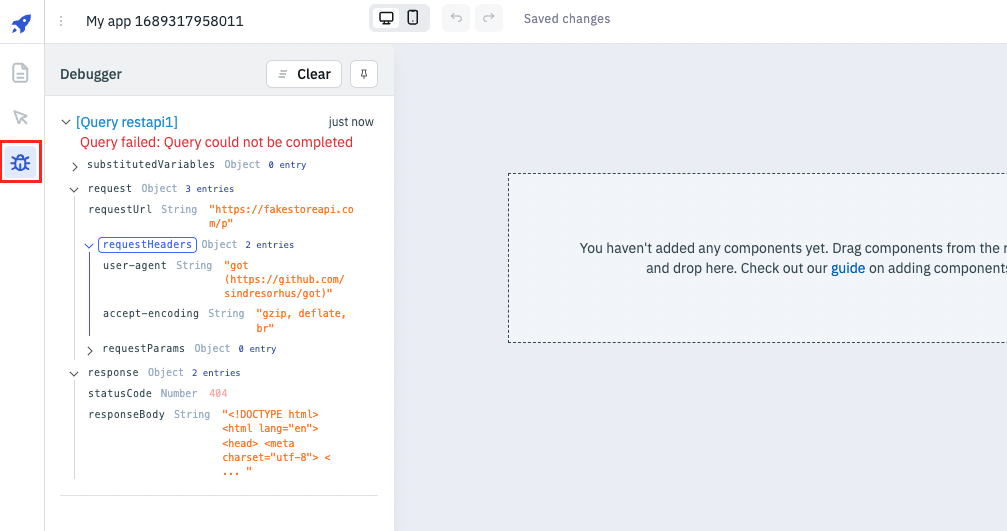Screen dimensions: 1007x531
Task: Collapse the requestHeaders node
Action: 89,245
